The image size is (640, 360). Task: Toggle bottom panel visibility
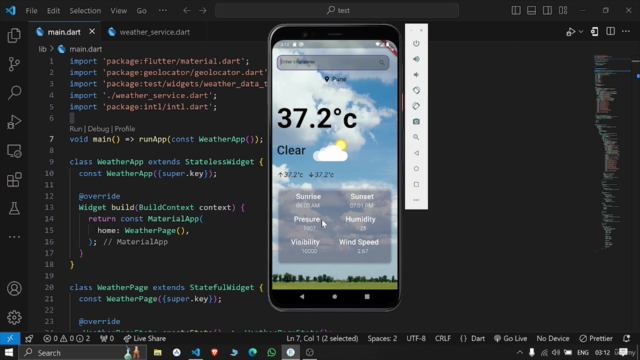(x=531, y=11)
